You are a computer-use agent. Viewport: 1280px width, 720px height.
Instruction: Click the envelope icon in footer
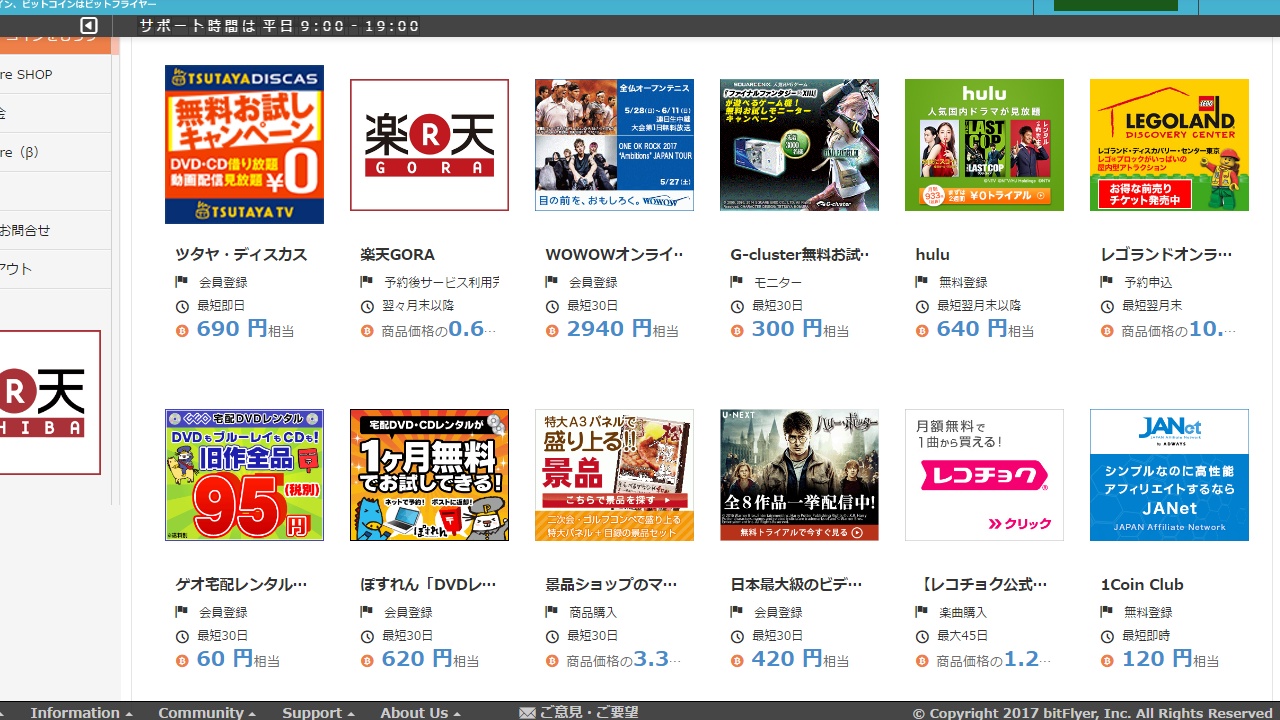pos(527,713)
